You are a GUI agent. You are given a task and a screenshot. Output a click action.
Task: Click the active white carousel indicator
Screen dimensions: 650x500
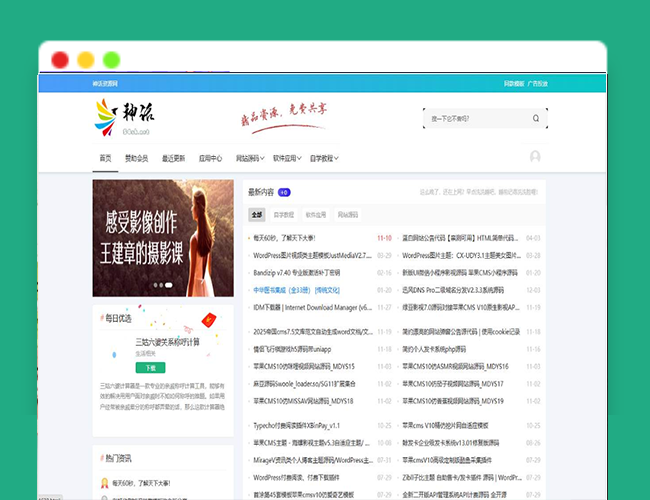pyautogui.click(x=169, y=285)
